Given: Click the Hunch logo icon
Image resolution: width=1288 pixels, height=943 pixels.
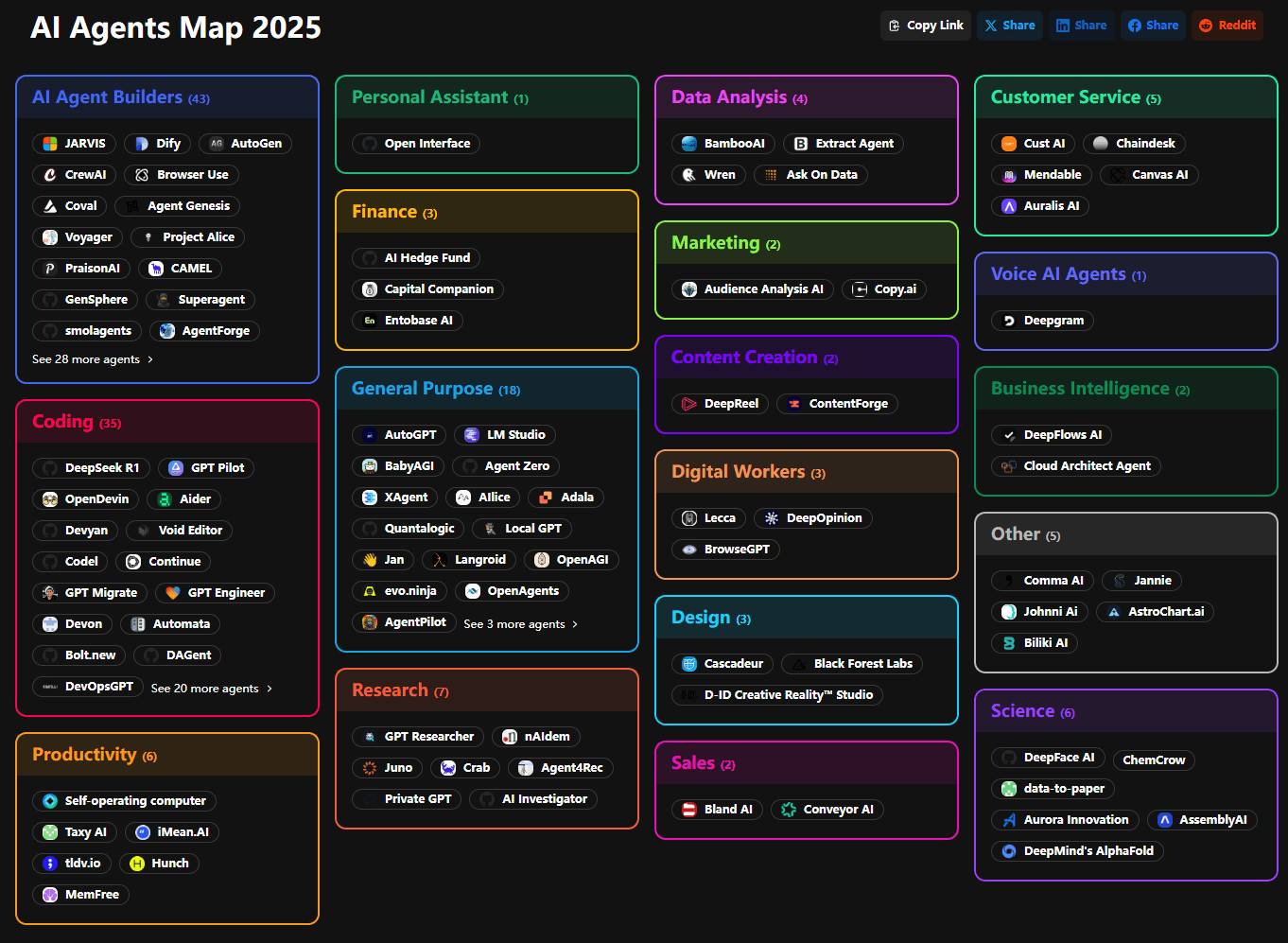Looking at the screenshot, I should (136, 864).
